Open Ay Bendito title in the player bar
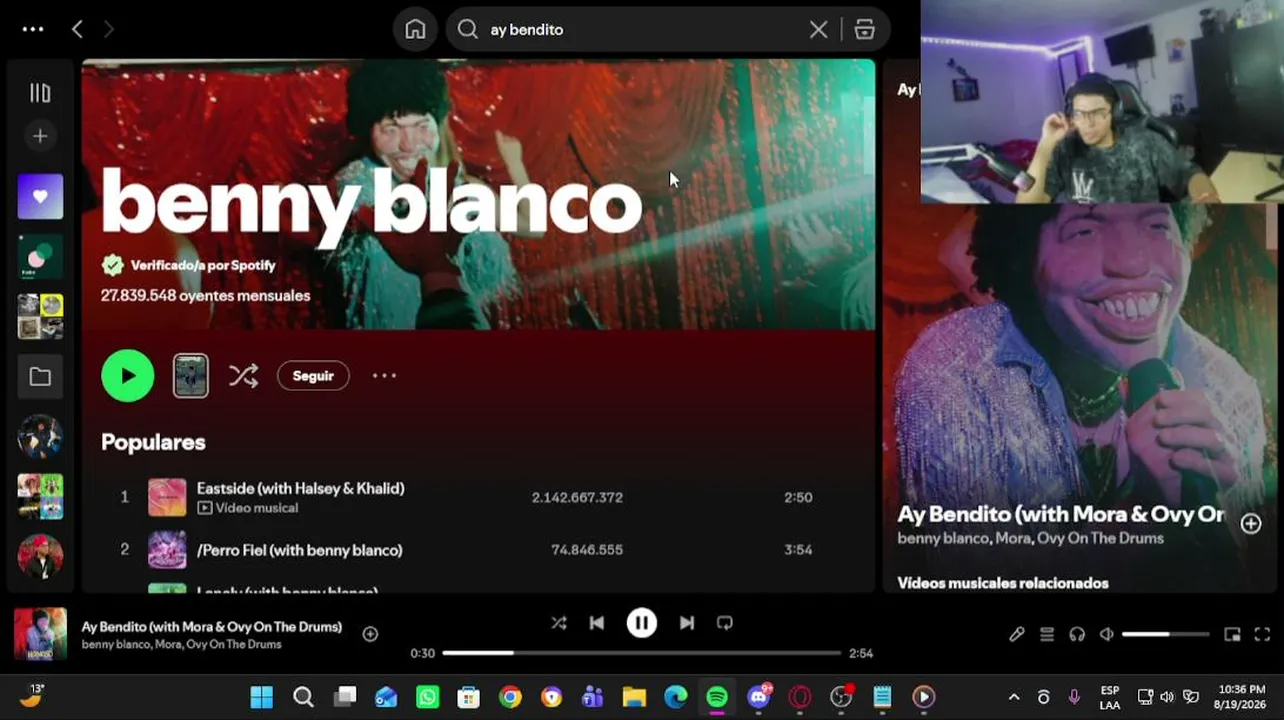 212,627
